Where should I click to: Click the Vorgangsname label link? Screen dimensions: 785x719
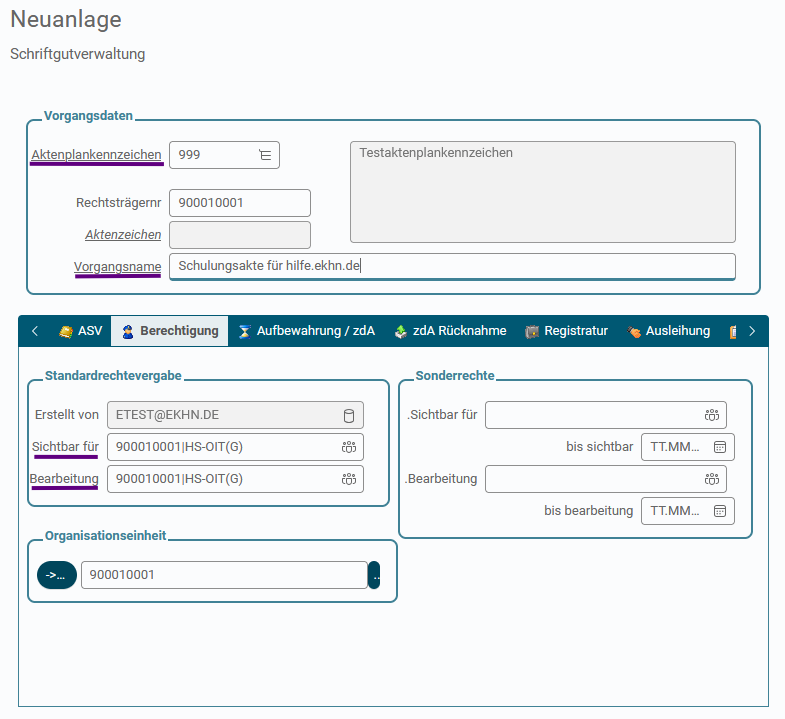tap(118, 267)
